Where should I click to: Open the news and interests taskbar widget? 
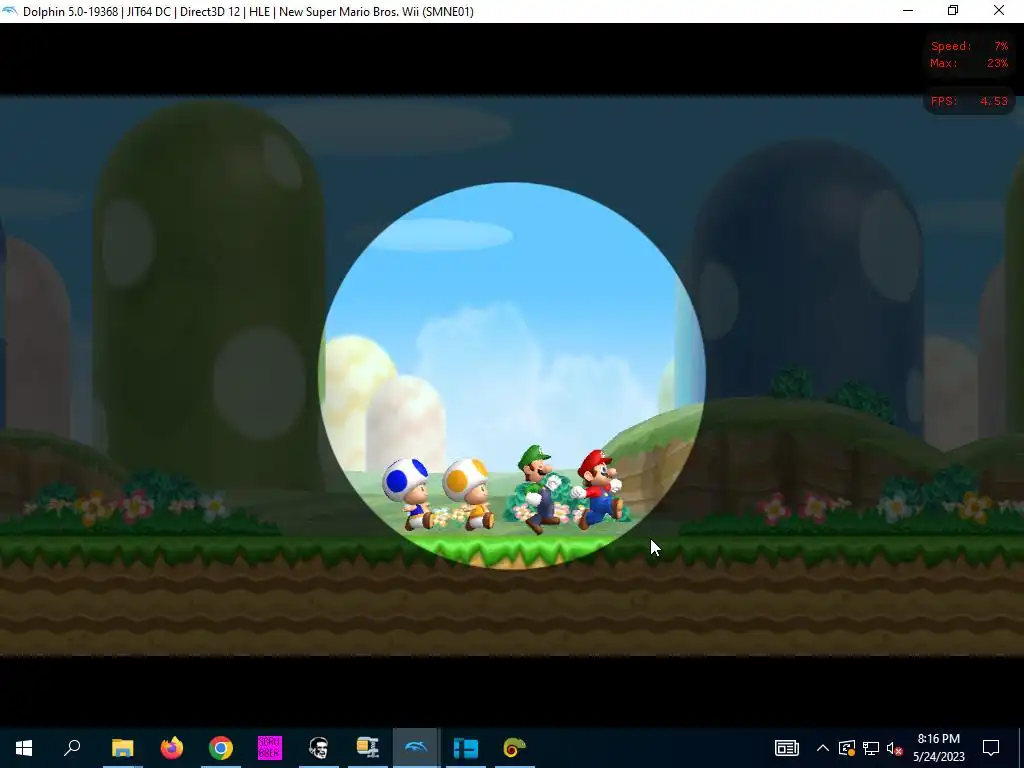click(x=786, y=748)
